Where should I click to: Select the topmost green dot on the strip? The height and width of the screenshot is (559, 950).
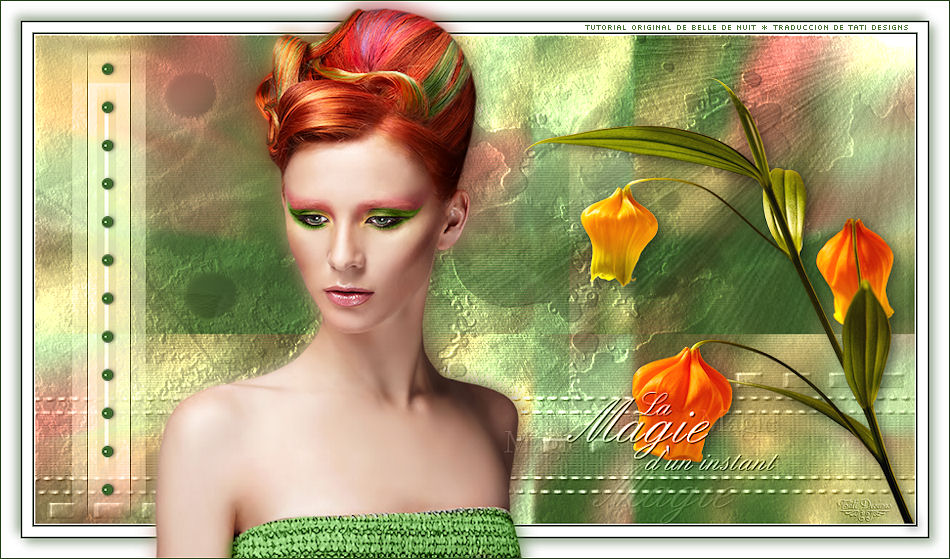[107, 69]
